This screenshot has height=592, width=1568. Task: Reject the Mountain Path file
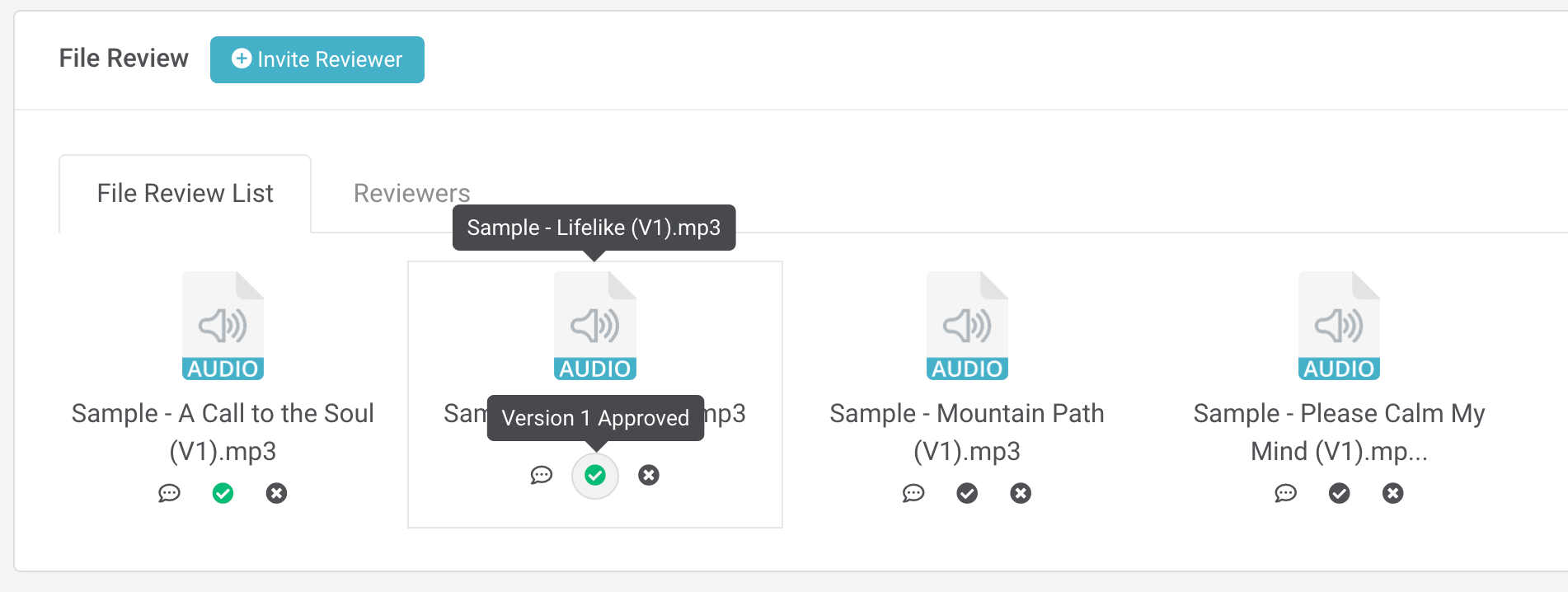[1021, 493]
